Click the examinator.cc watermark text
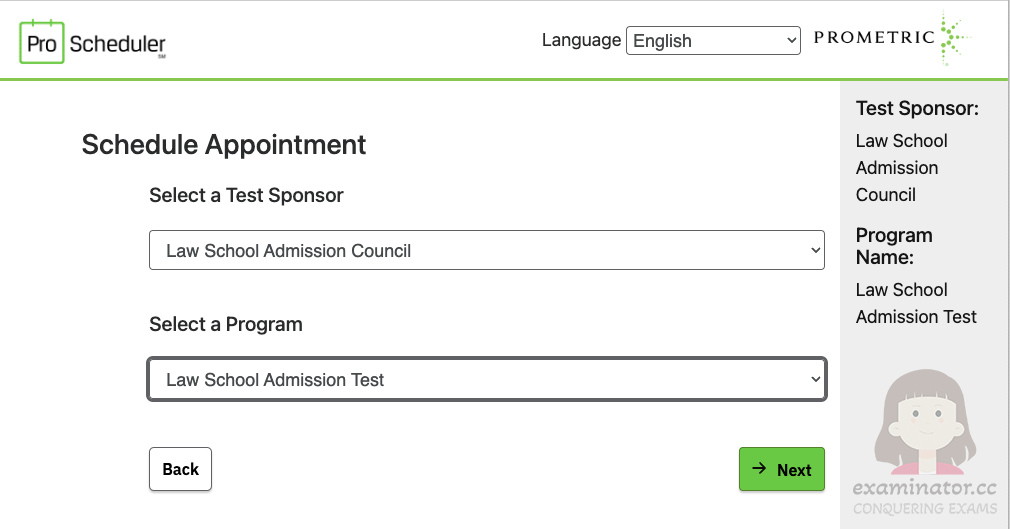Viewport: 1010px width, 529px height. [924, 488]
